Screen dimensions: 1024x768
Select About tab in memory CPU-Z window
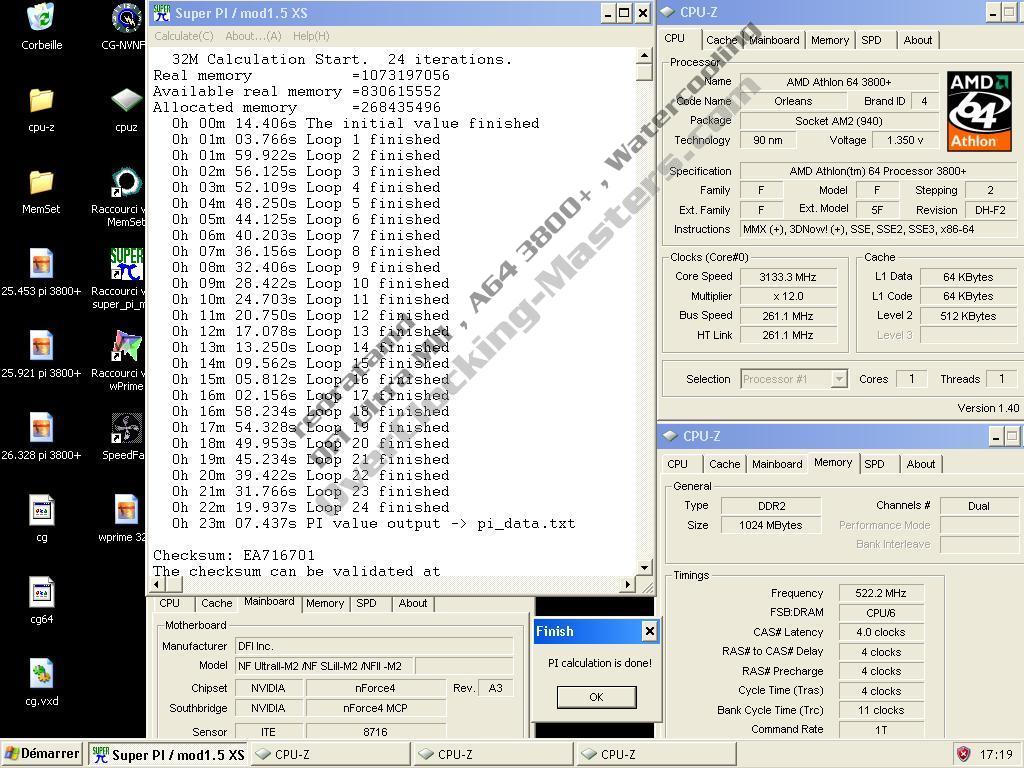[x=921, y=464]
